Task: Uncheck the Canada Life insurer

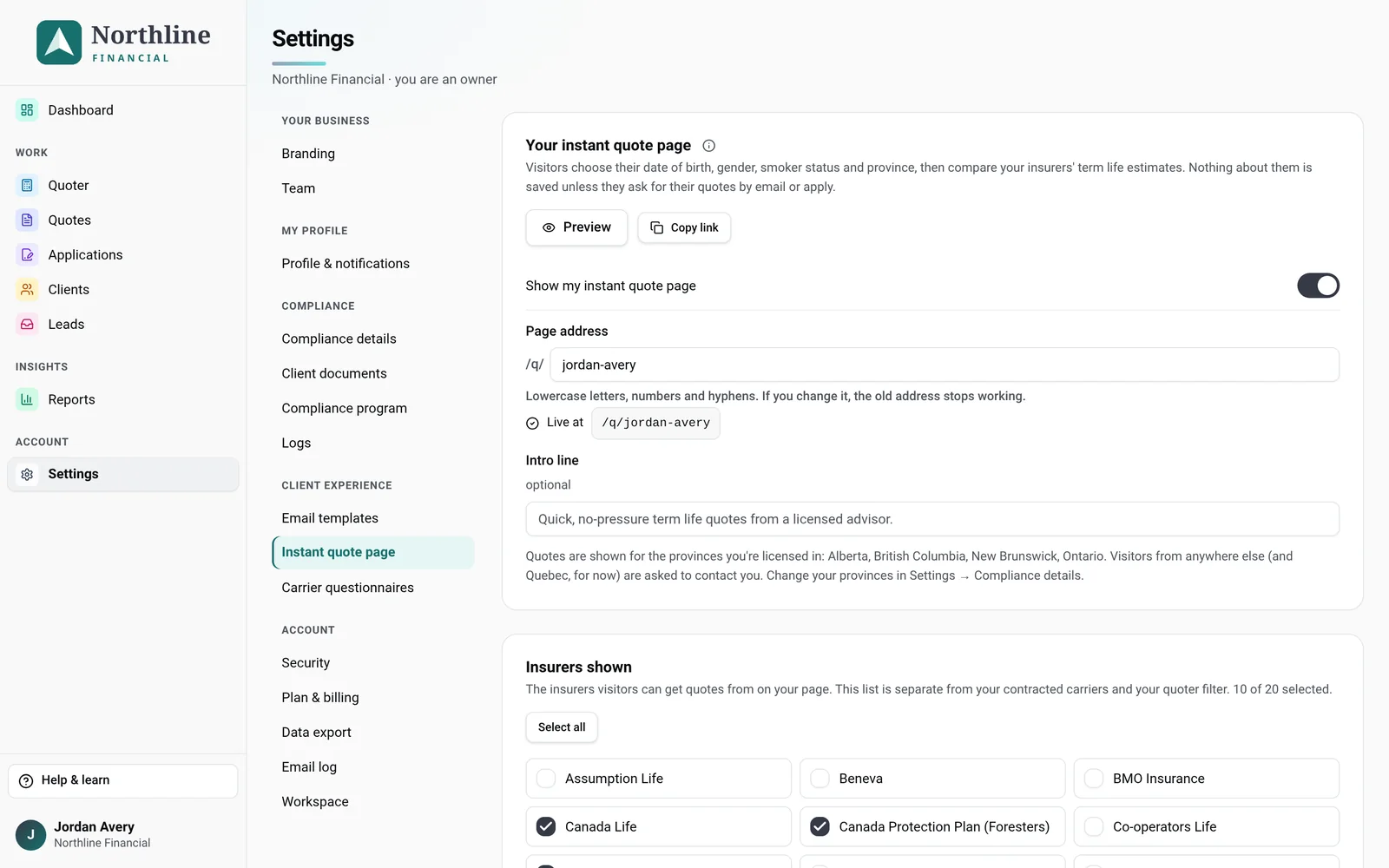Action: [x=546, y=827]
